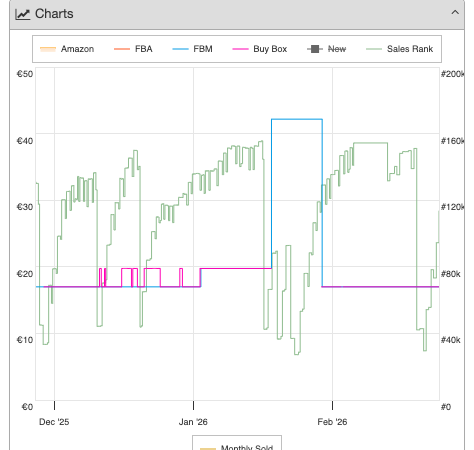This screenshot has height=450, width=474.
Task: Collapse the Charts panel with the chevron
Action: [x=455, y=13]
